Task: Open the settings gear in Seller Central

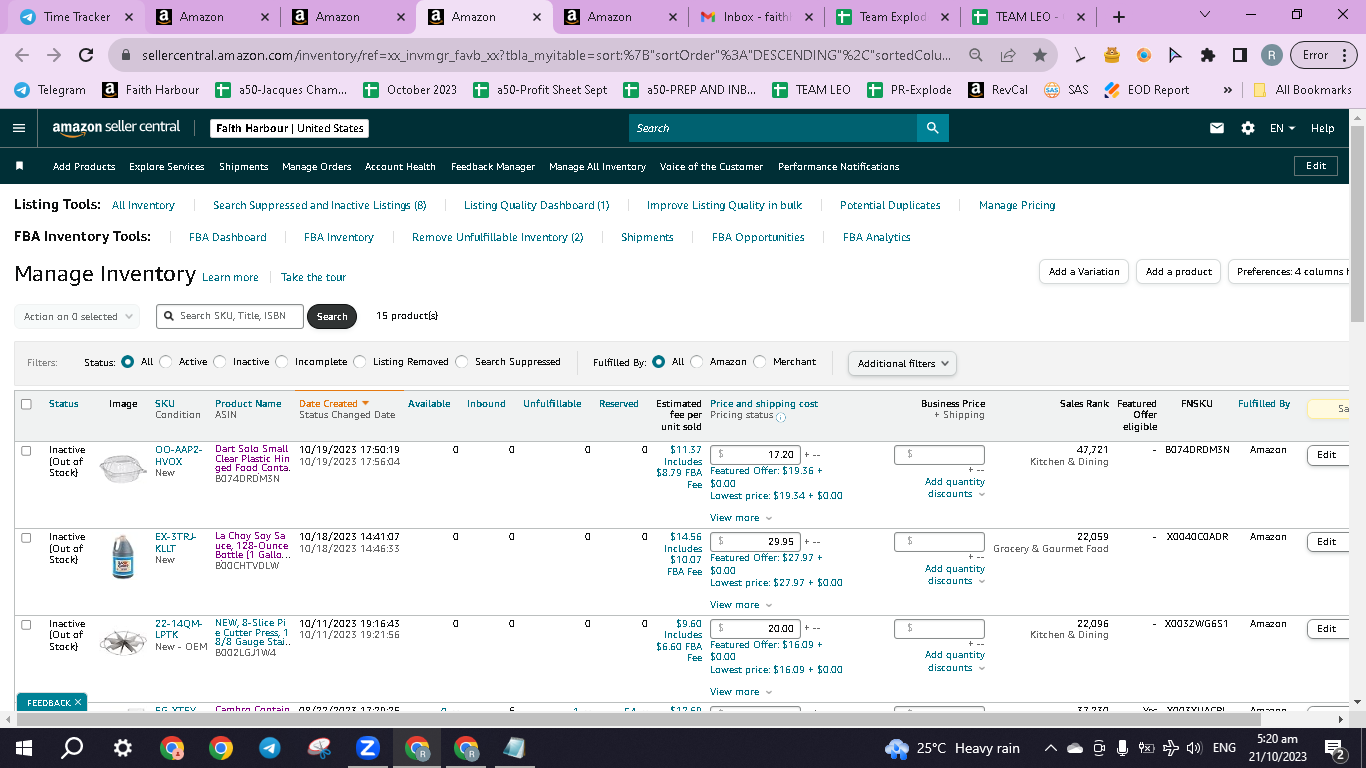Action: [1248, 128]
